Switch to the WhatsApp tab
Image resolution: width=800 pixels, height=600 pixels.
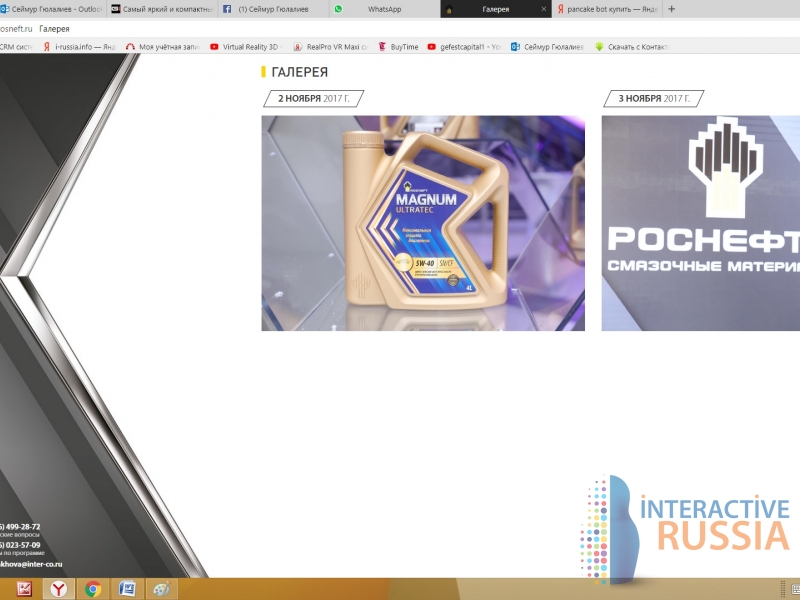tap(385, 9)
